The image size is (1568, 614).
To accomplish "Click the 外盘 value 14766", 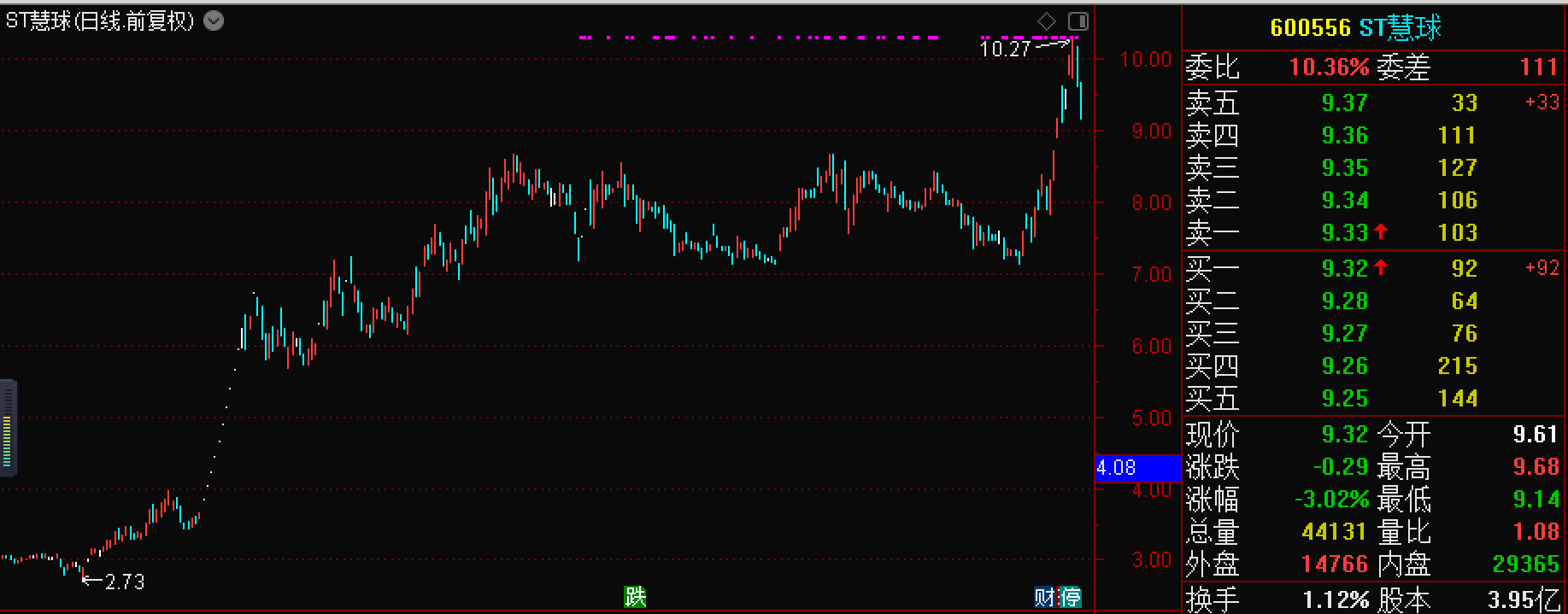I will click(x=1334, y=564).
